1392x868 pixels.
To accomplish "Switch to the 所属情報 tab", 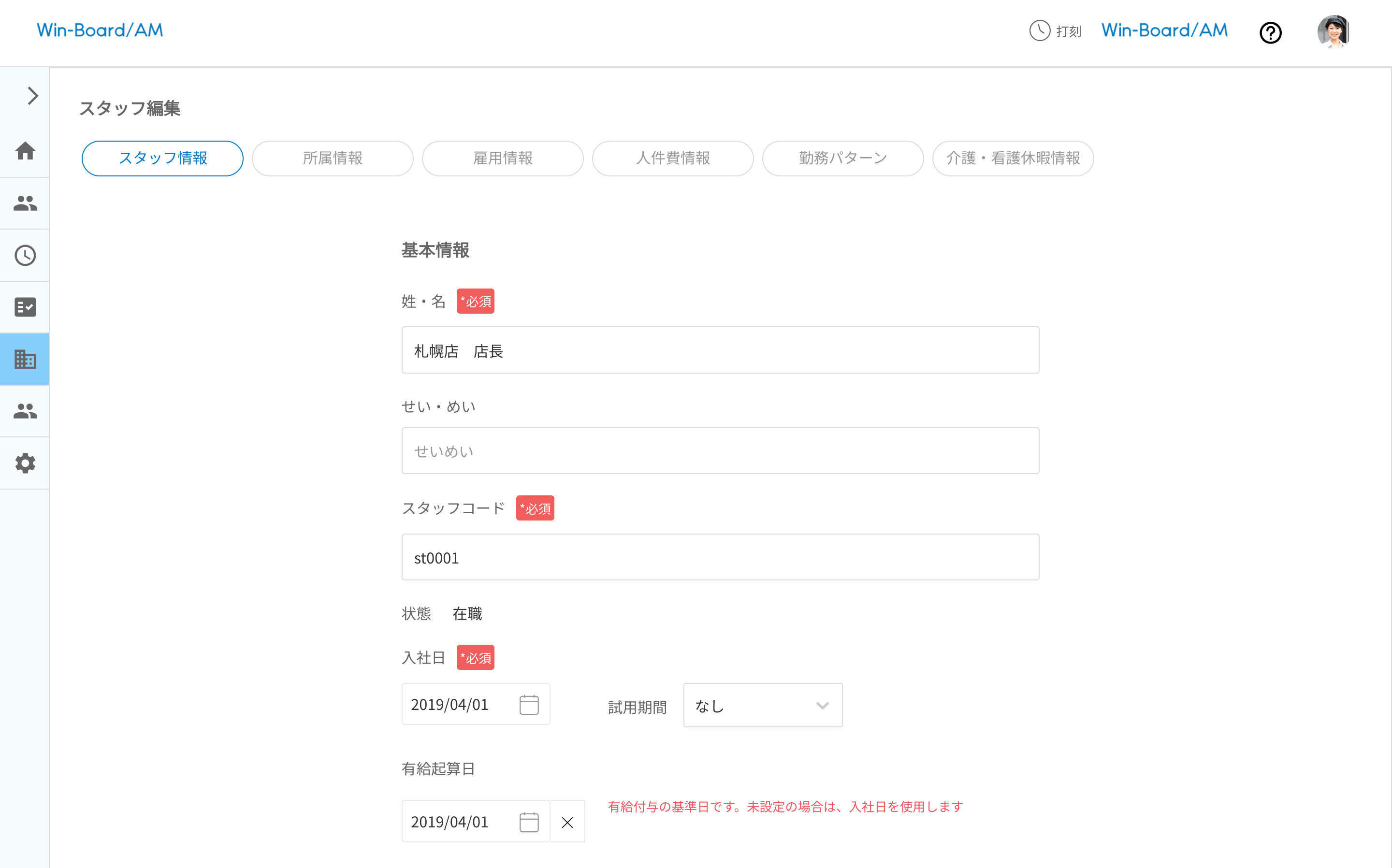I will click(x=333, y=159).
